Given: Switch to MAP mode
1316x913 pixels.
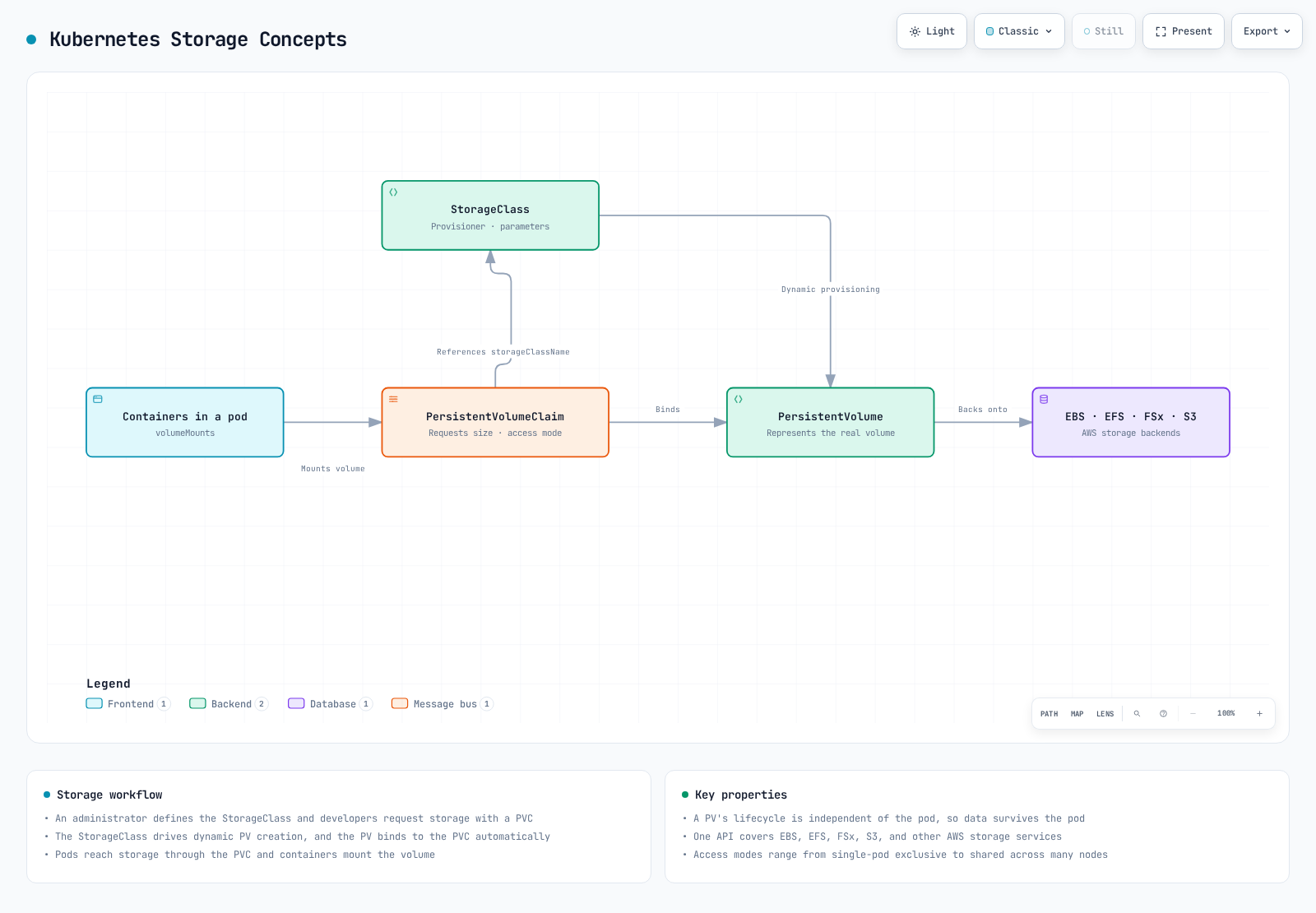Looking at the screenshot, I should pos(1077,714).
